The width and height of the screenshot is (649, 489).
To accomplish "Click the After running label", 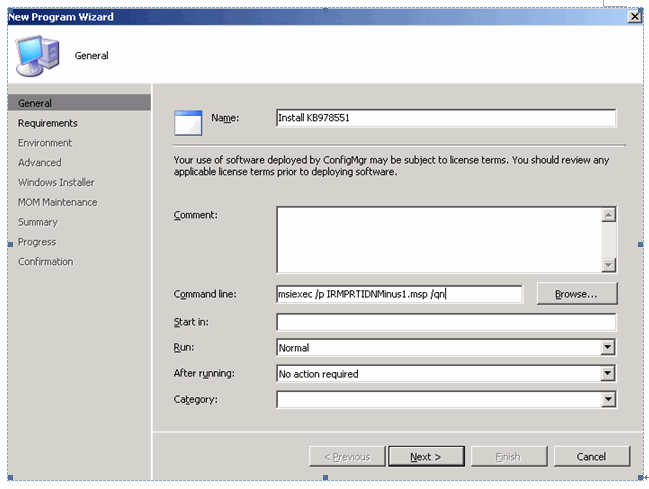I will coord(204,373).
